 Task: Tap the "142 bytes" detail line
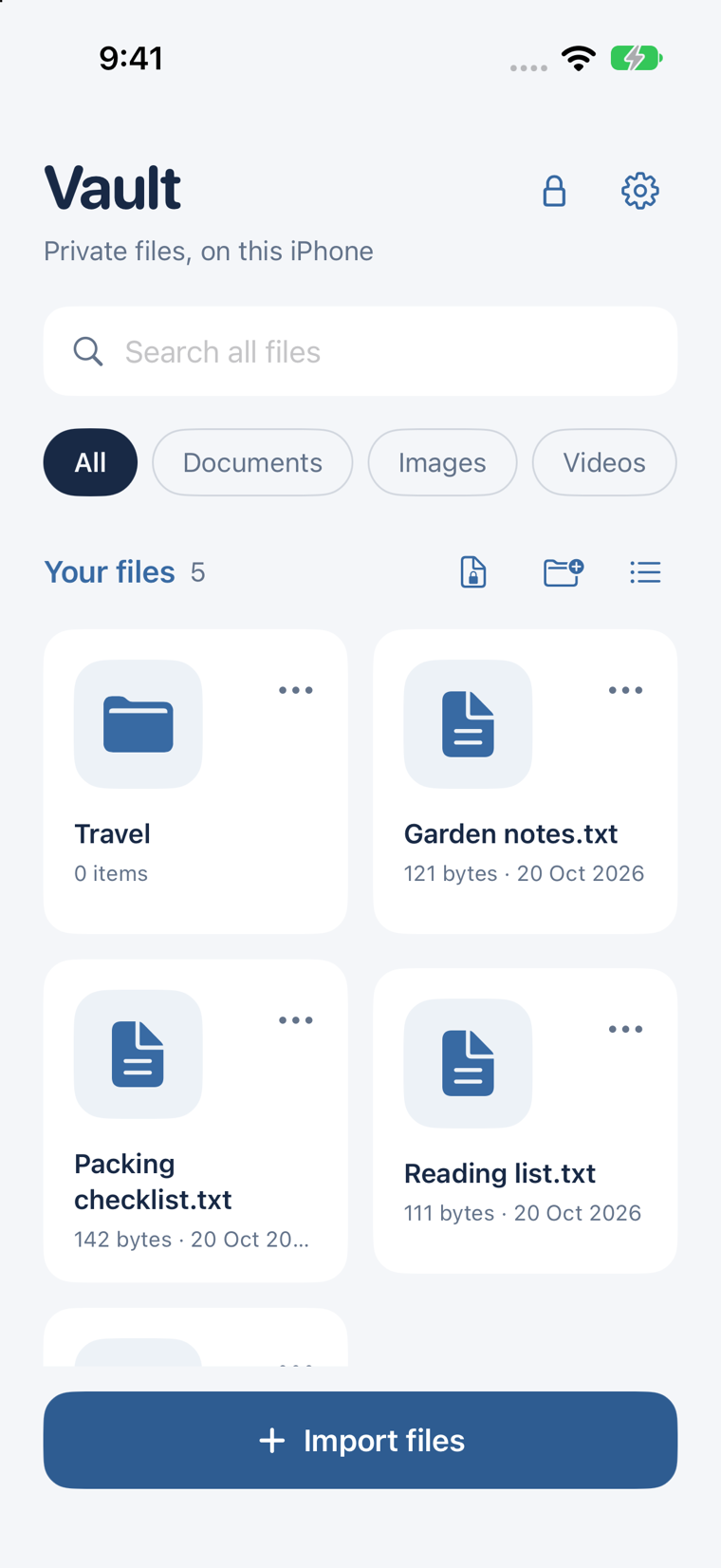(192, 1240)
